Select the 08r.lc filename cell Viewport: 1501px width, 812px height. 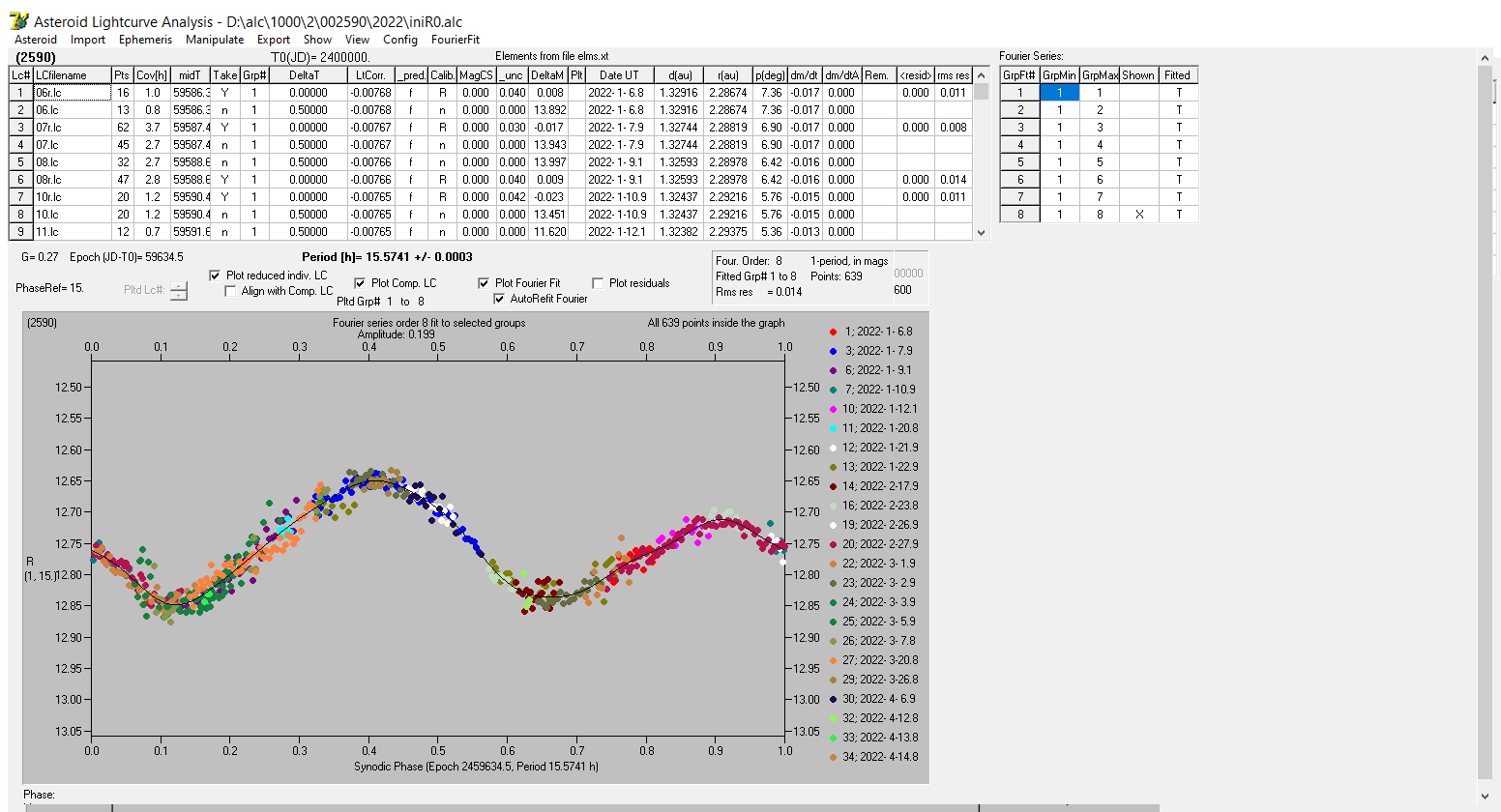coord(73,180)
